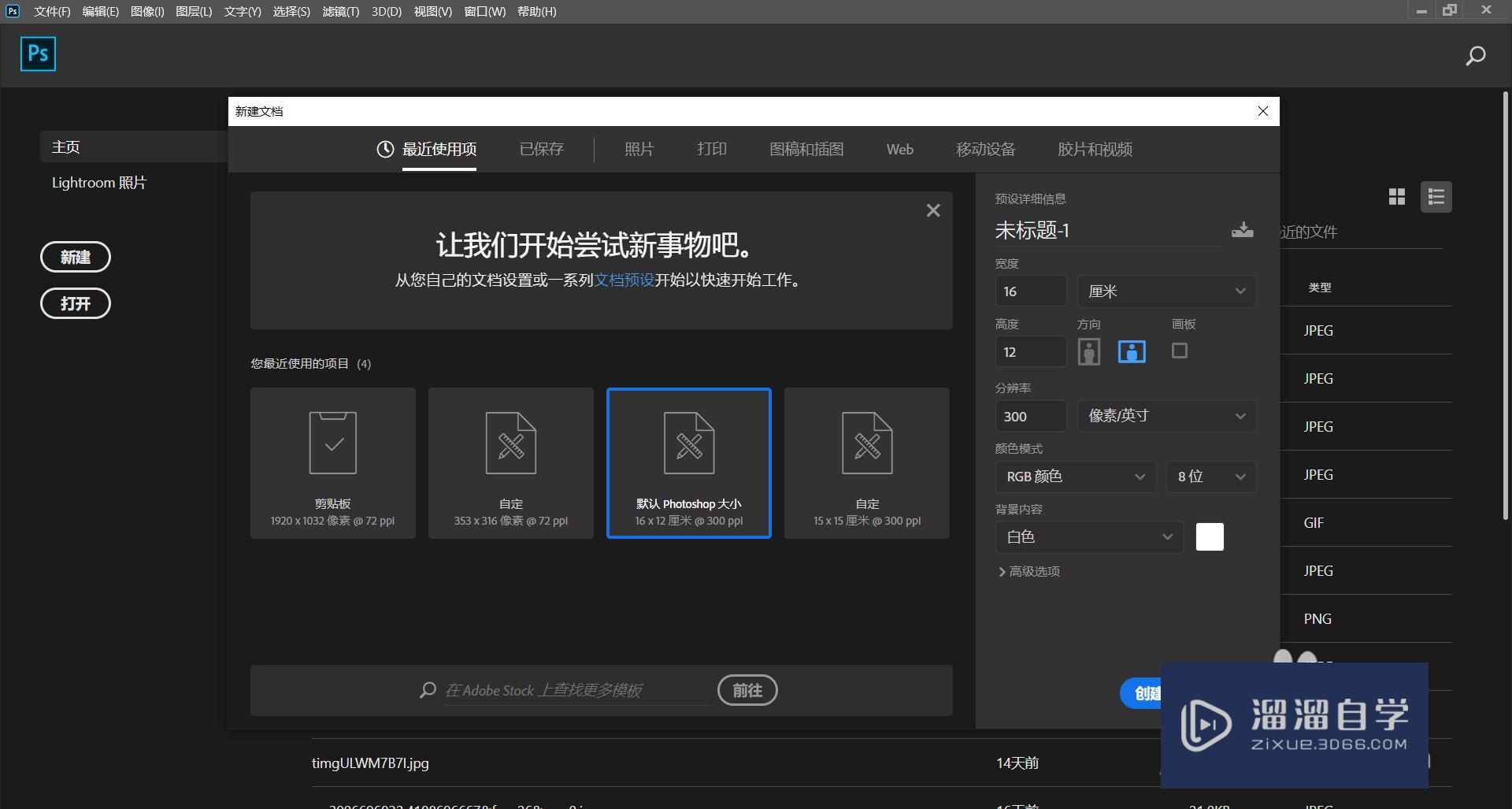Save the document preset icon
The image size is (1512, 809).
click(1242, 229)
